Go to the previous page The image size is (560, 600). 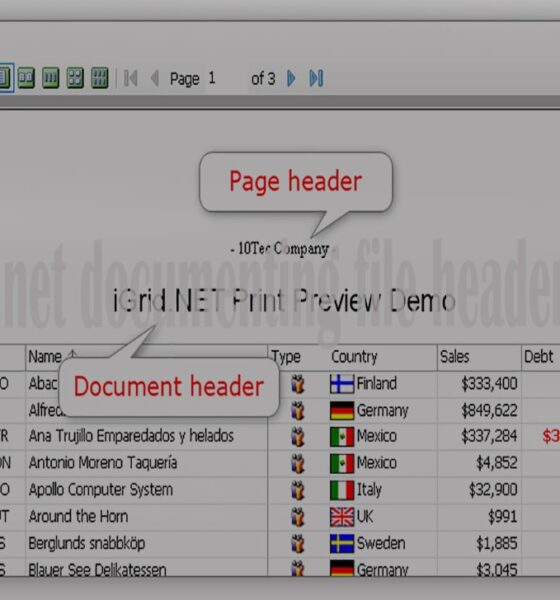pyautogui.click(x=154, y=78)
